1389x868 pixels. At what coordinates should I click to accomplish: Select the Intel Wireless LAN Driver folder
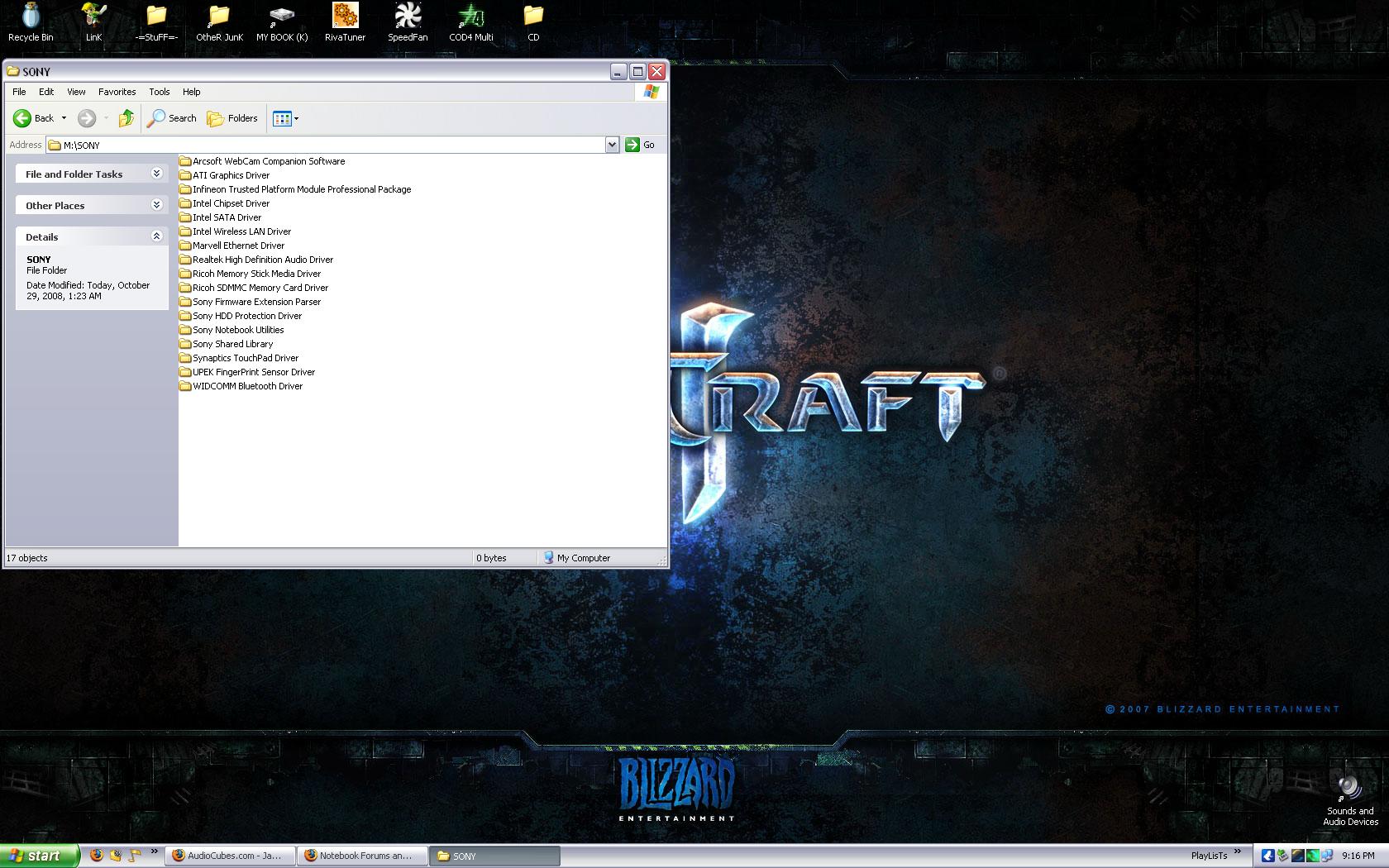236,231
